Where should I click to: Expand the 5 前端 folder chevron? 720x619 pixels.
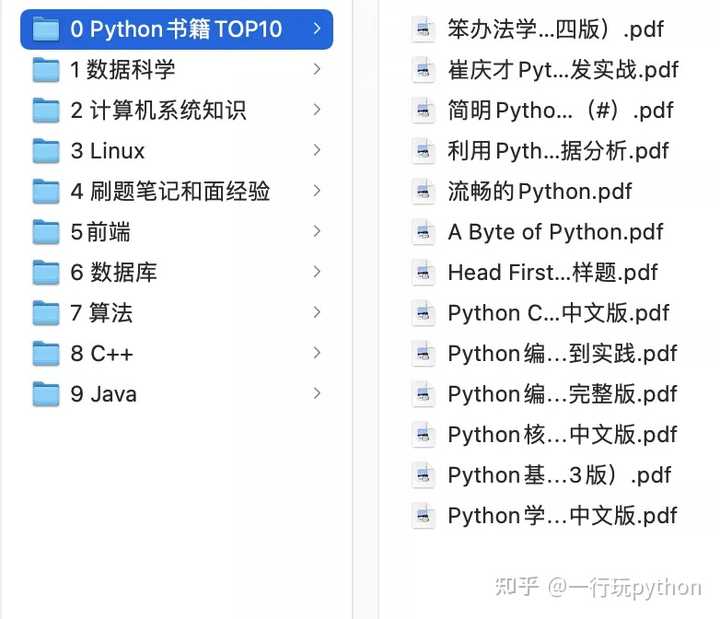click(316, 232)
